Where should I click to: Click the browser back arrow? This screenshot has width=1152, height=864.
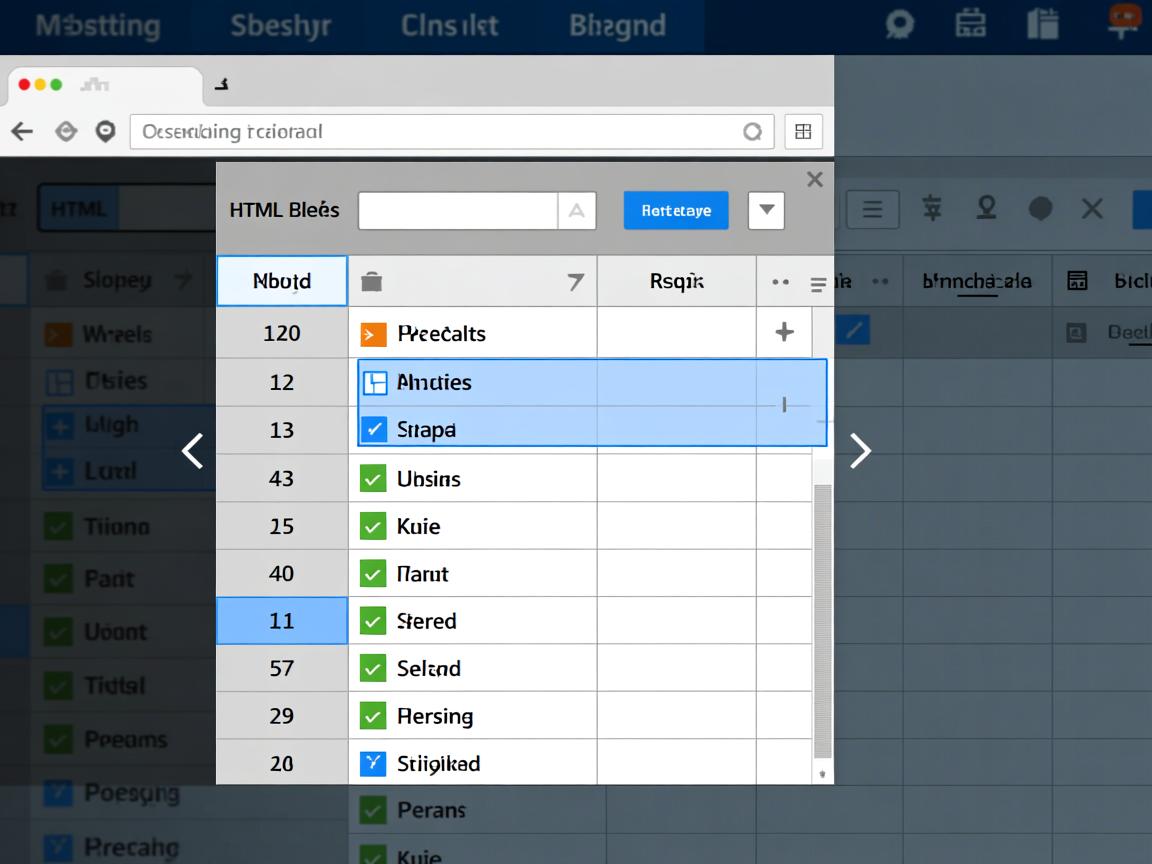click(22, 131)
